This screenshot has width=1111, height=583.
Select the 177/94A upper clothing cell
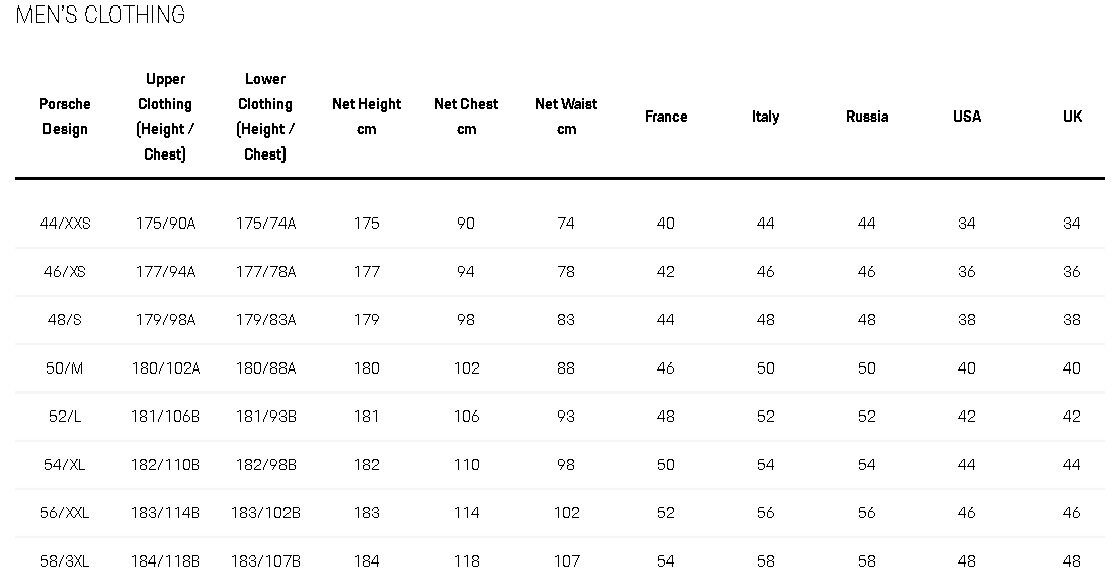(x=165, y=271)
